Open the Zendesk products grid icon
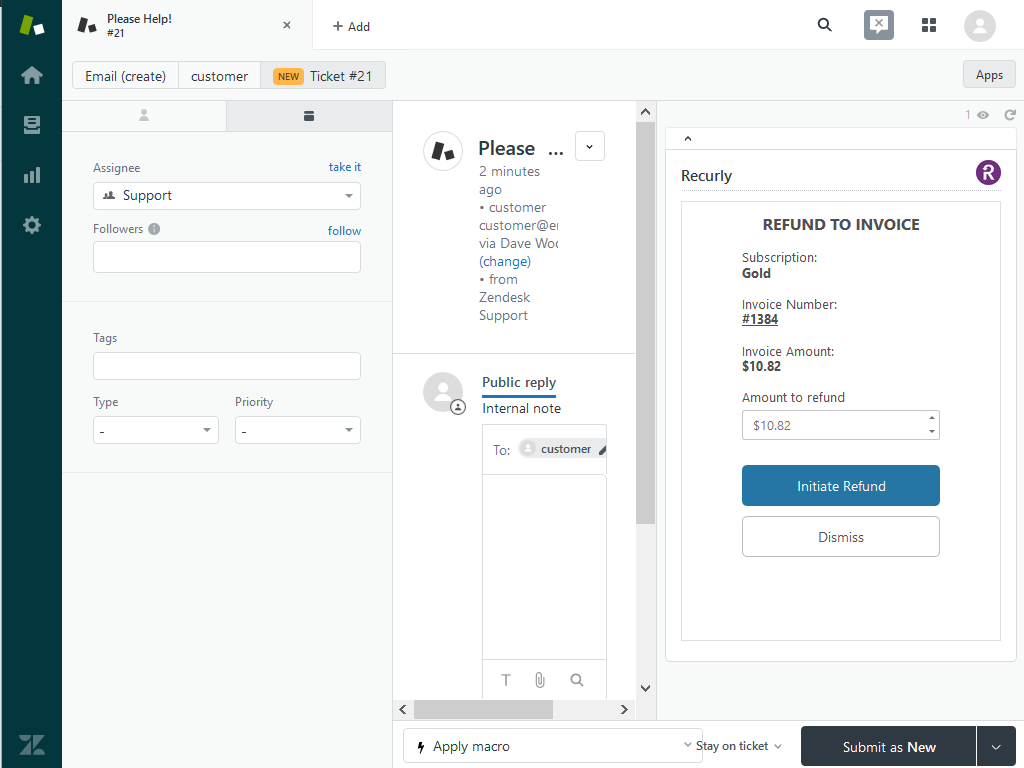This screenshot has width=1024, height=768. click(929, 25)
